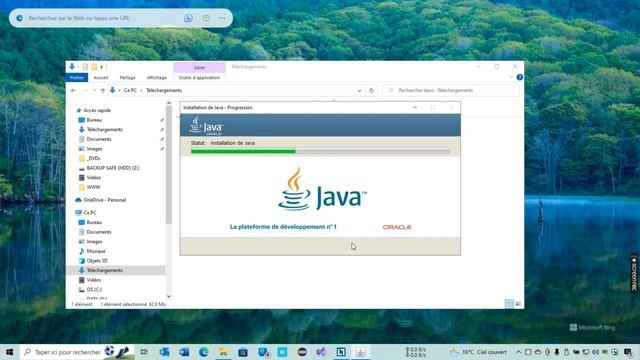Focus the Rechercher dans Téléchargements search box
Viewport: 640px width, 360px height.
[x=451, y=90]
